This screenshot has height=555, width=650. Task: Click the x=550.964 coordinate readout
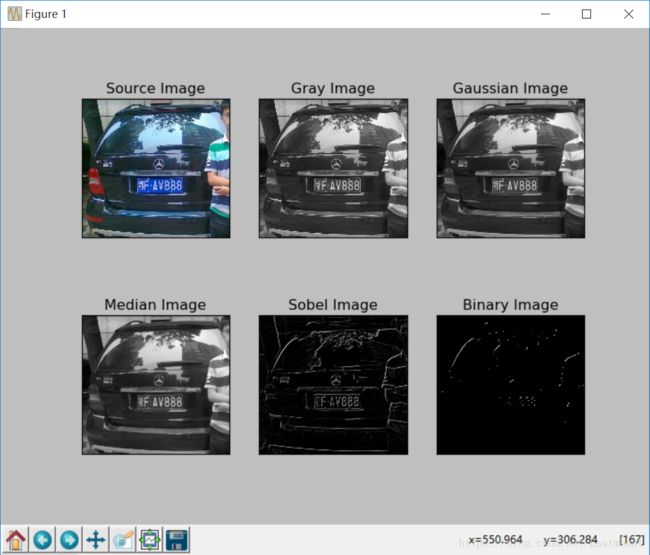click(495, 539)
